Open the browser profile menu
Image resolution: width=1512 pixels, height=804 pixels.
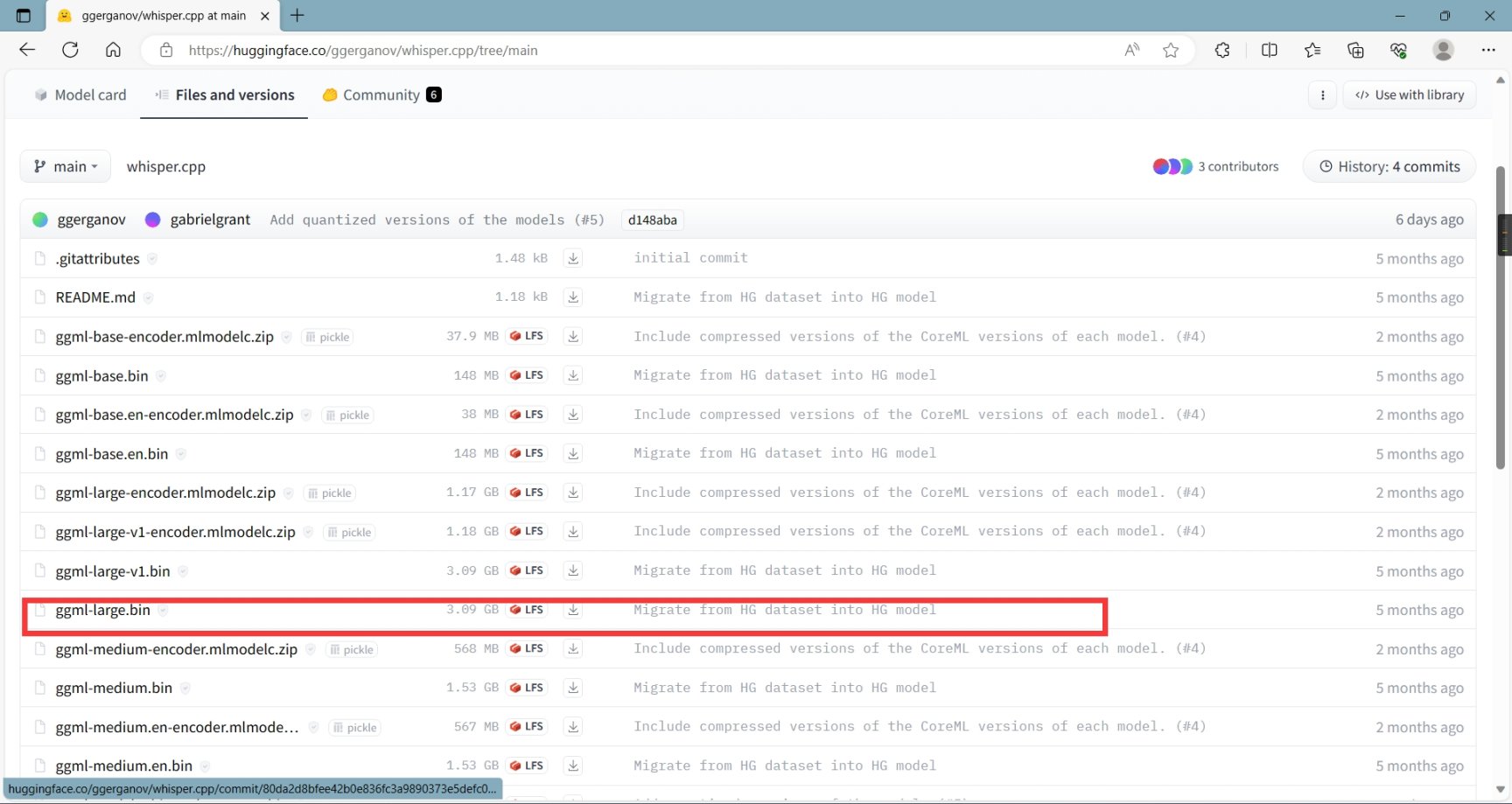1444,50
